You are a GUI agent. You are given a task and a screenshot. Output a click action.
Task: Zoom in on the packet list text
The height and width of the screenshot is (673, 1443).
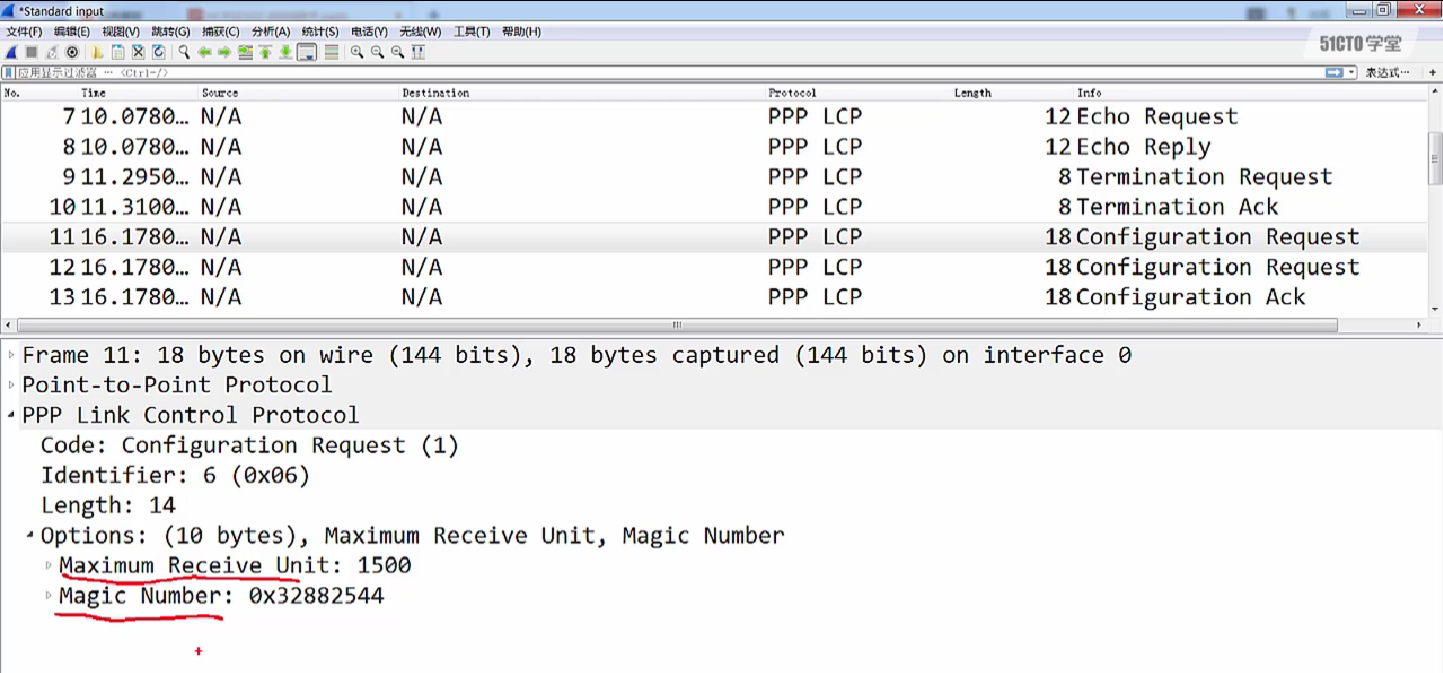(x=357, y=52)
